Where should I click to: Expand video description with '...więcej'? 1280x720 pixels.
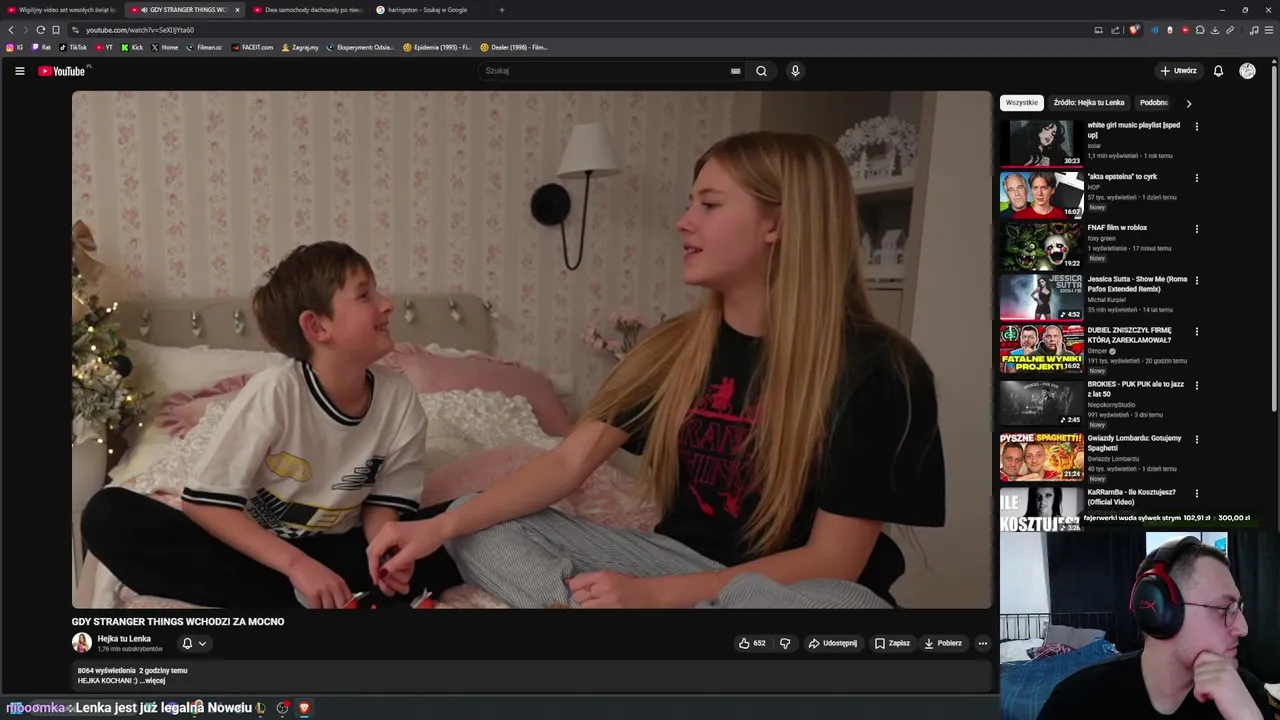pyautogui.click(x=154, y=681)
